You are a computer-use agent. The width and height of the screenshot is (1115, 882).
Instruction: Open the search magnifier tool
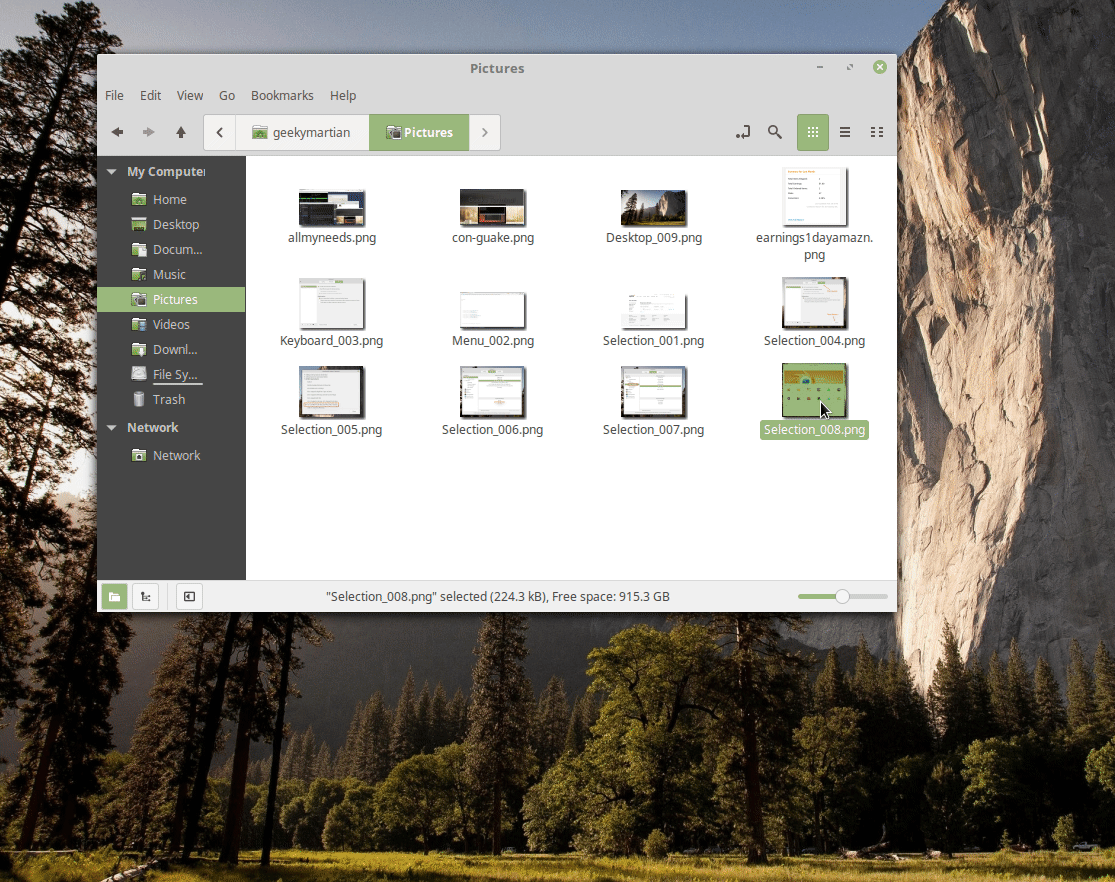click(775, 132)
